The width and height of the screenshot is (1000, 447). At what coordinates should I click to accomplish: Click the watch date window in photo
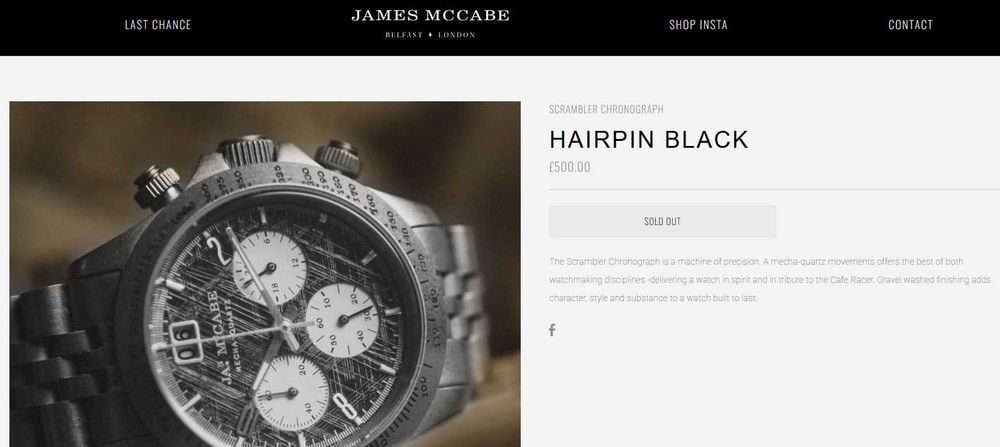(x=186, y=341)
